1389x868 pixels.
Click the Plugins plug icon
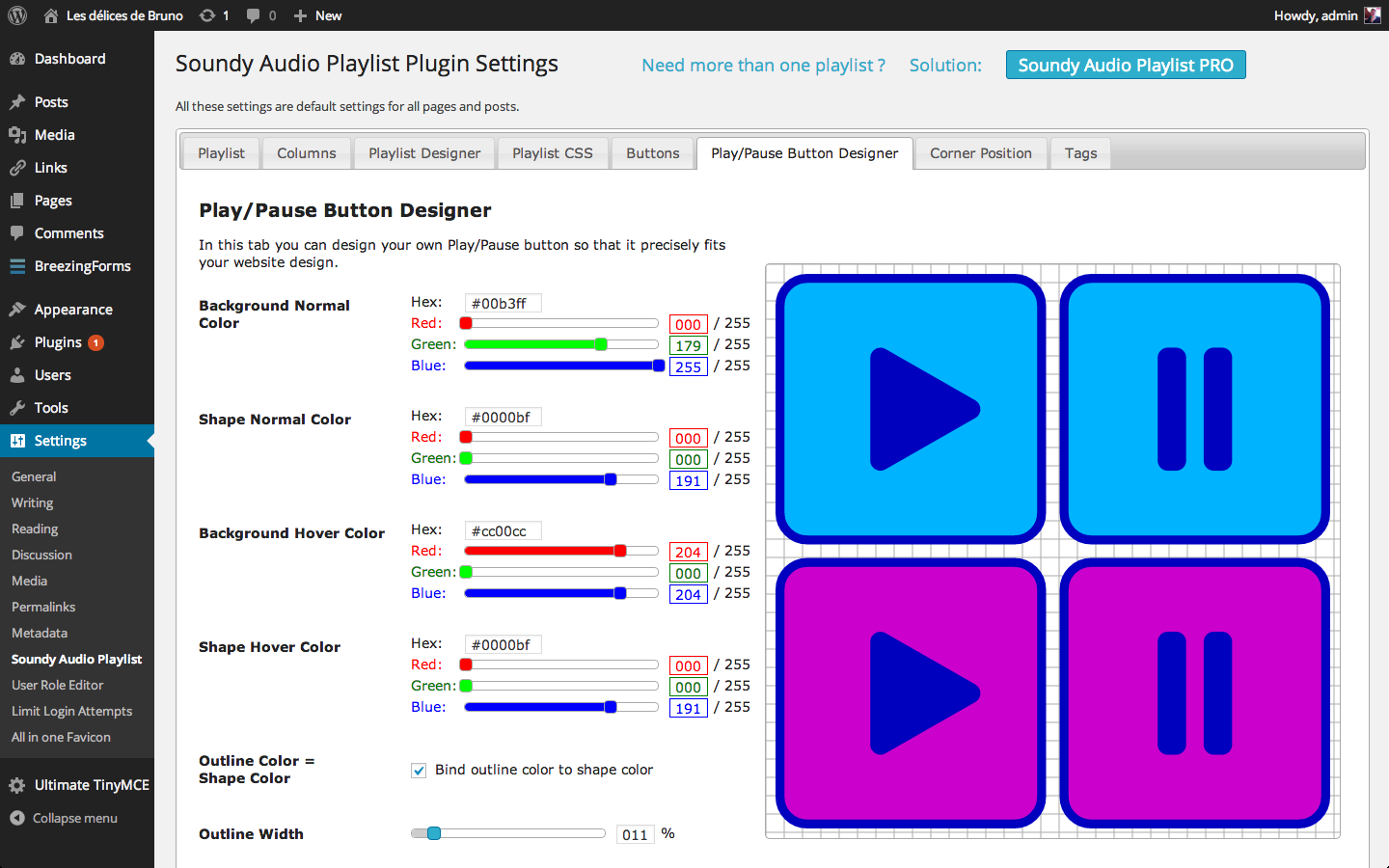tap(17, 342)
